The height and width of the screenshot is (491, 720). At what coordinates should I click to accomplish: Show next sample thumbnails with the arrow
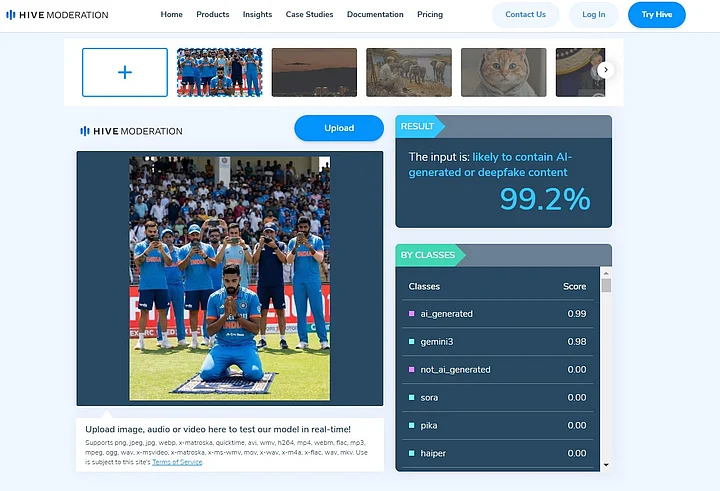pos(606,70)
